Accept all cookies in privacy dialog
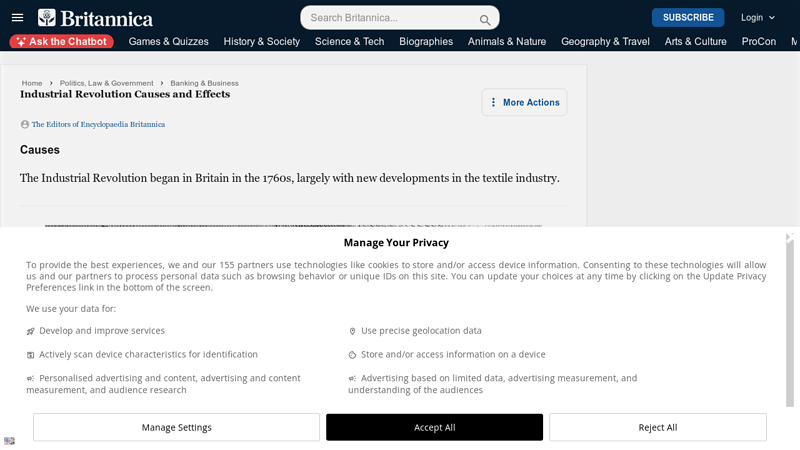The width and height of the screenshot is (800, 450). pos(434,427)
